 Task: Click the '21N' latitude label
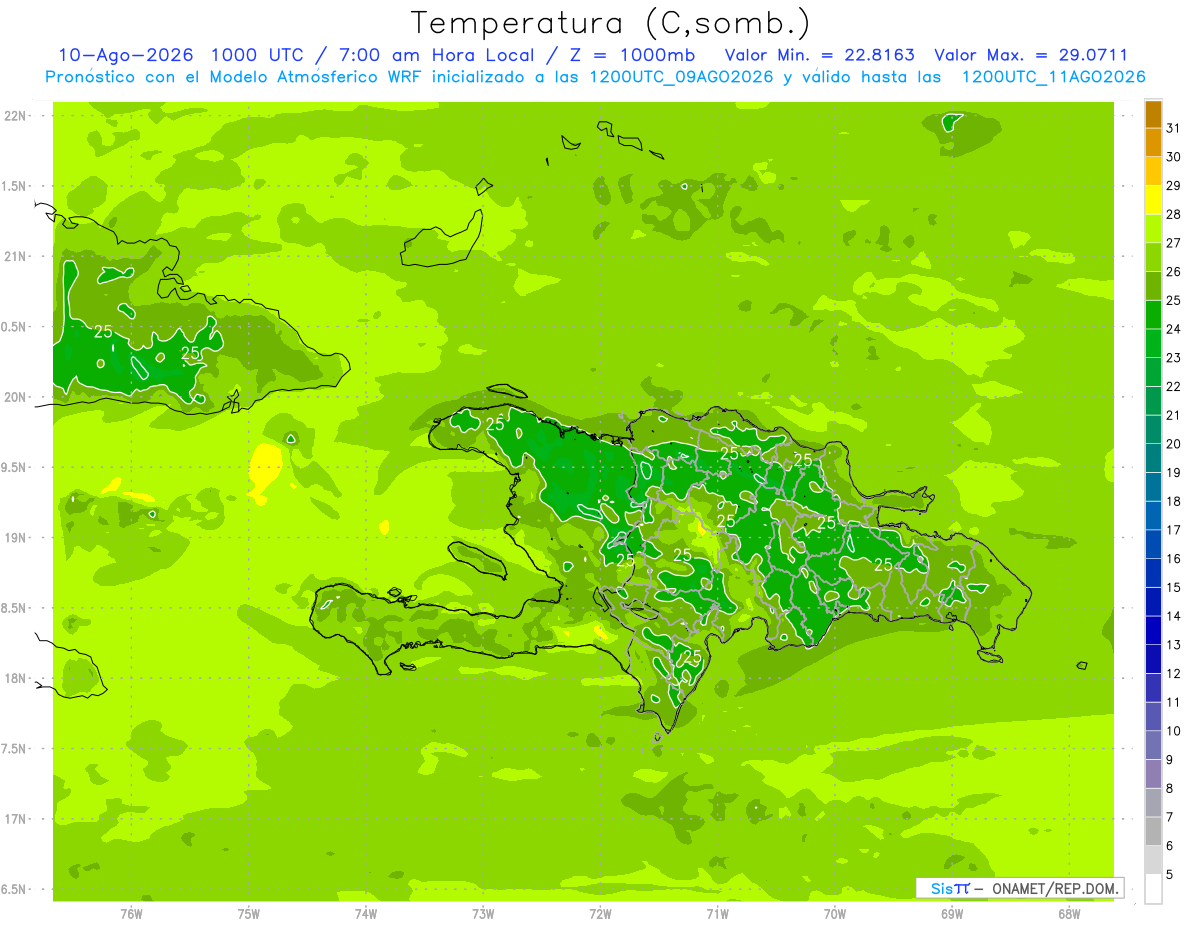16,256
